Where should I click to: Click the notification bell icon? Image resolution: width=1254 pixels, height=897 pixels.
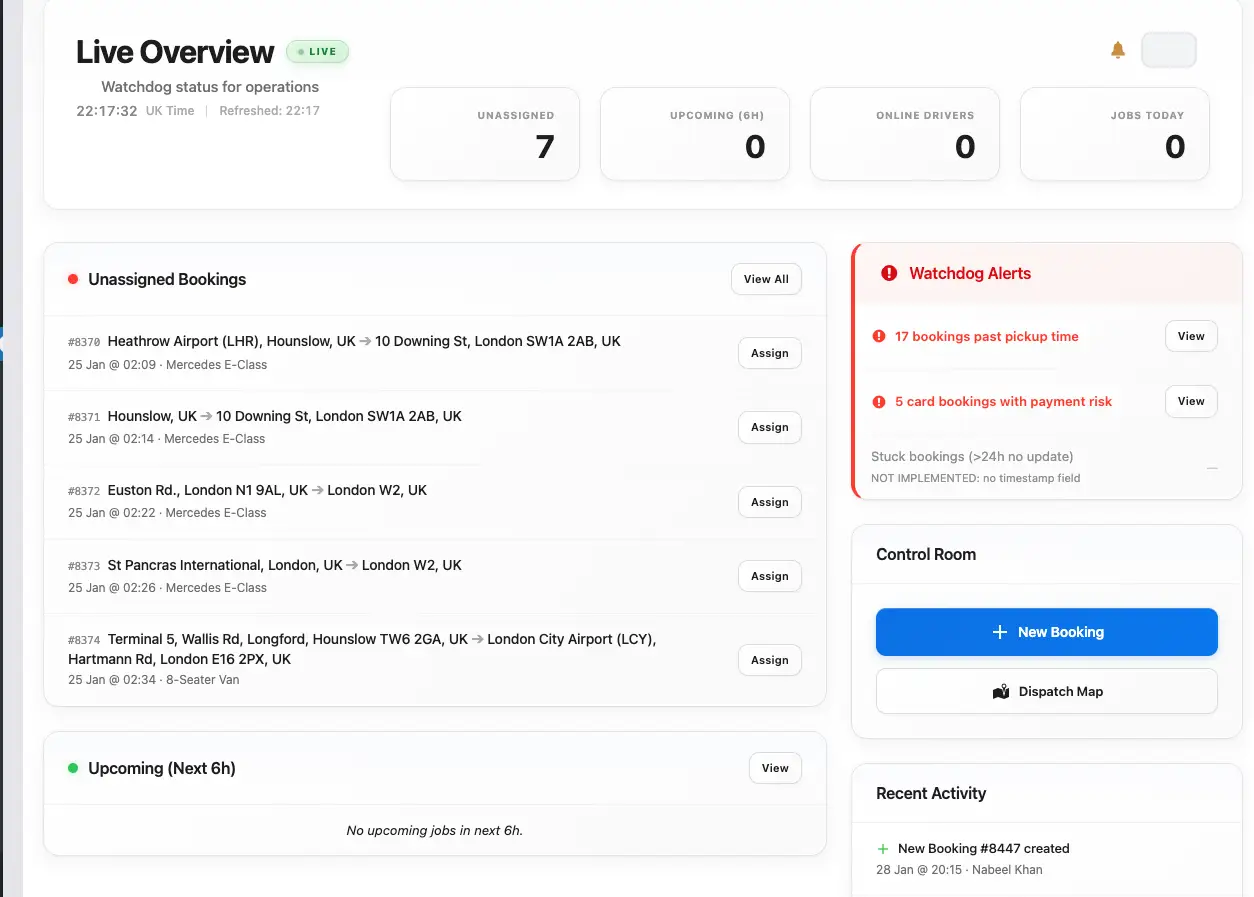[1118, 50]
